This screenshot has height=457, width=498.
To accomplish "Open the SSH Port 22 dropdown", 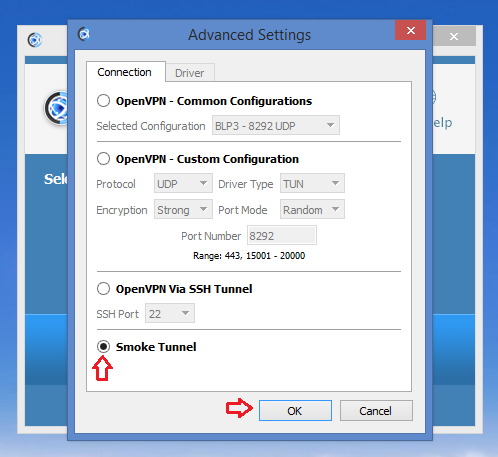I will [x=170, y=313].
